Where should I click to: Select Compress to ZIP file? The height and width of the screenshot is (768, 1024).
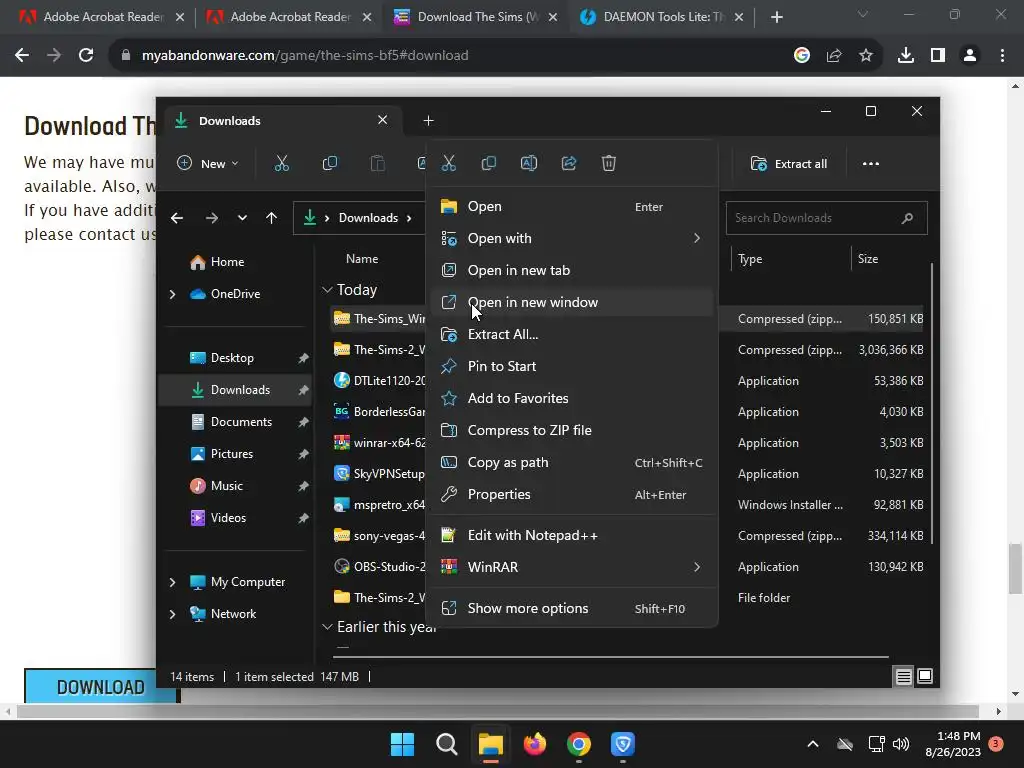coord(571,430)
